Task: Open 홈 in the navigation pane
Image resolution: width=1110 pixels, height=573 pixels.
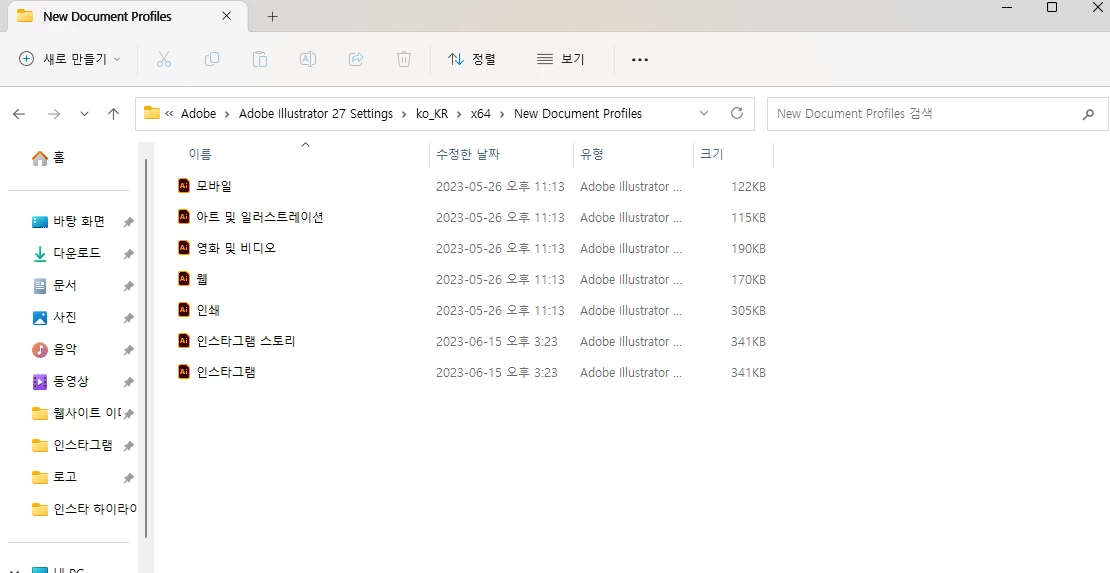Action: [48, 158]
